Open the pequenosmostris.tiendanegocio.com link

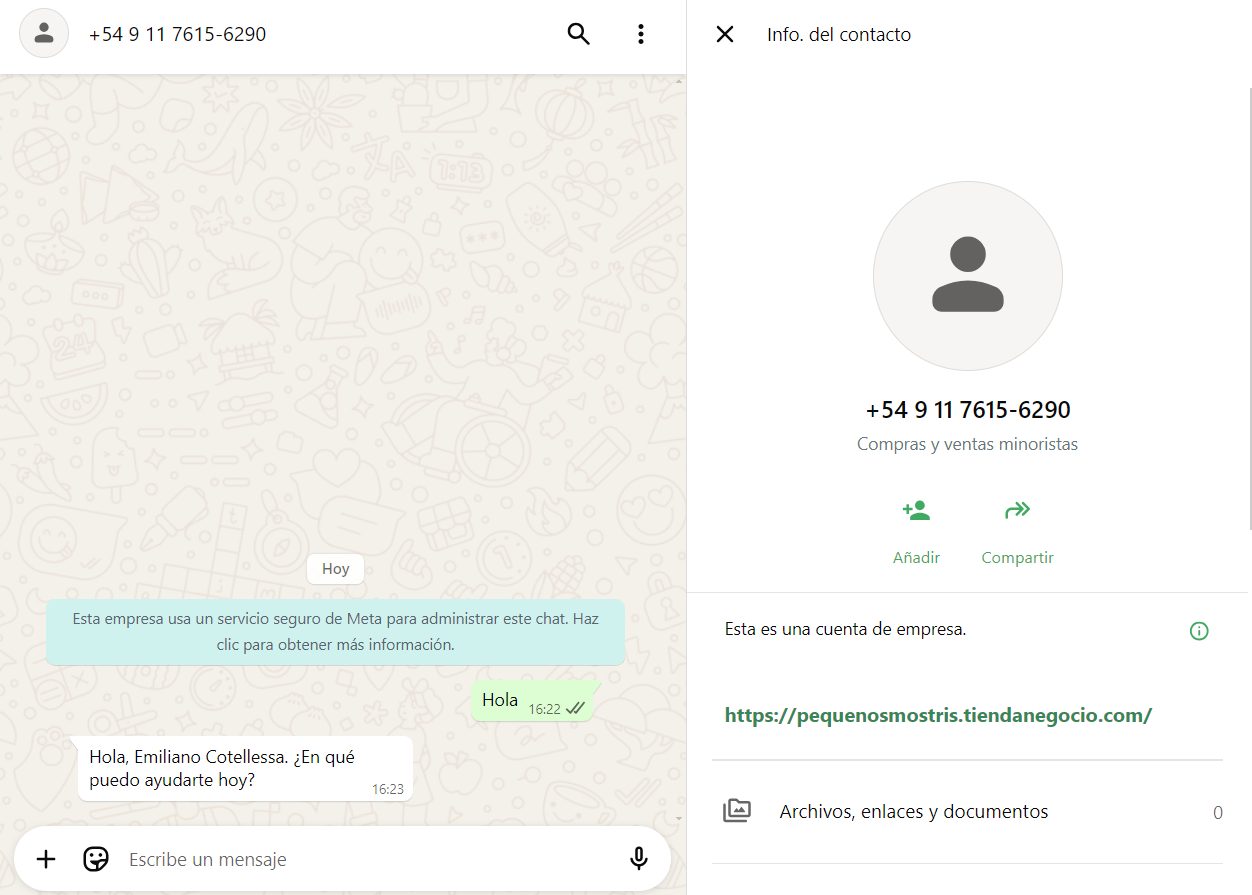coord(938,715)
